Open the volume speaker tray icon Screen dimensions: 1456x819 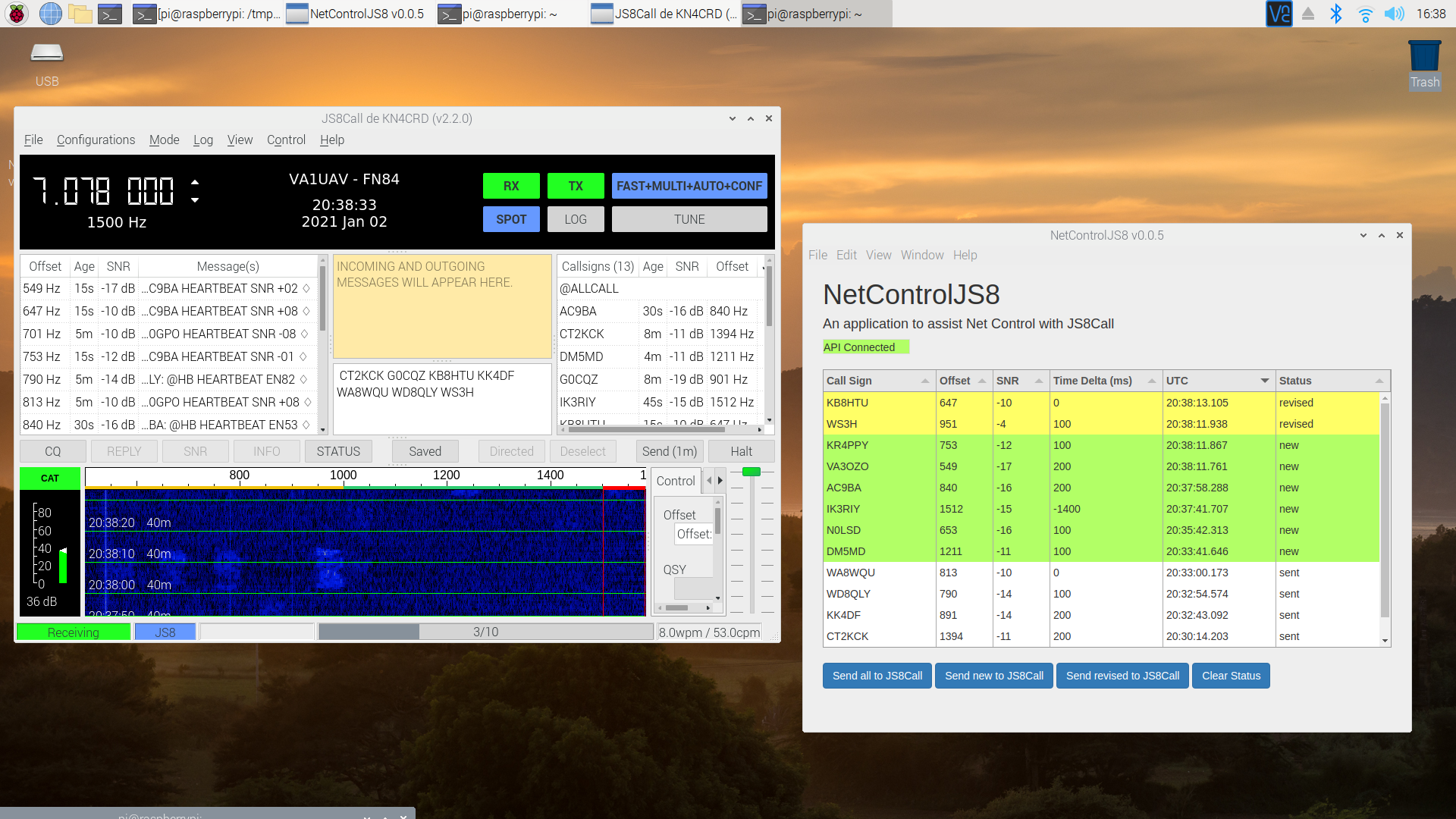1394,14
